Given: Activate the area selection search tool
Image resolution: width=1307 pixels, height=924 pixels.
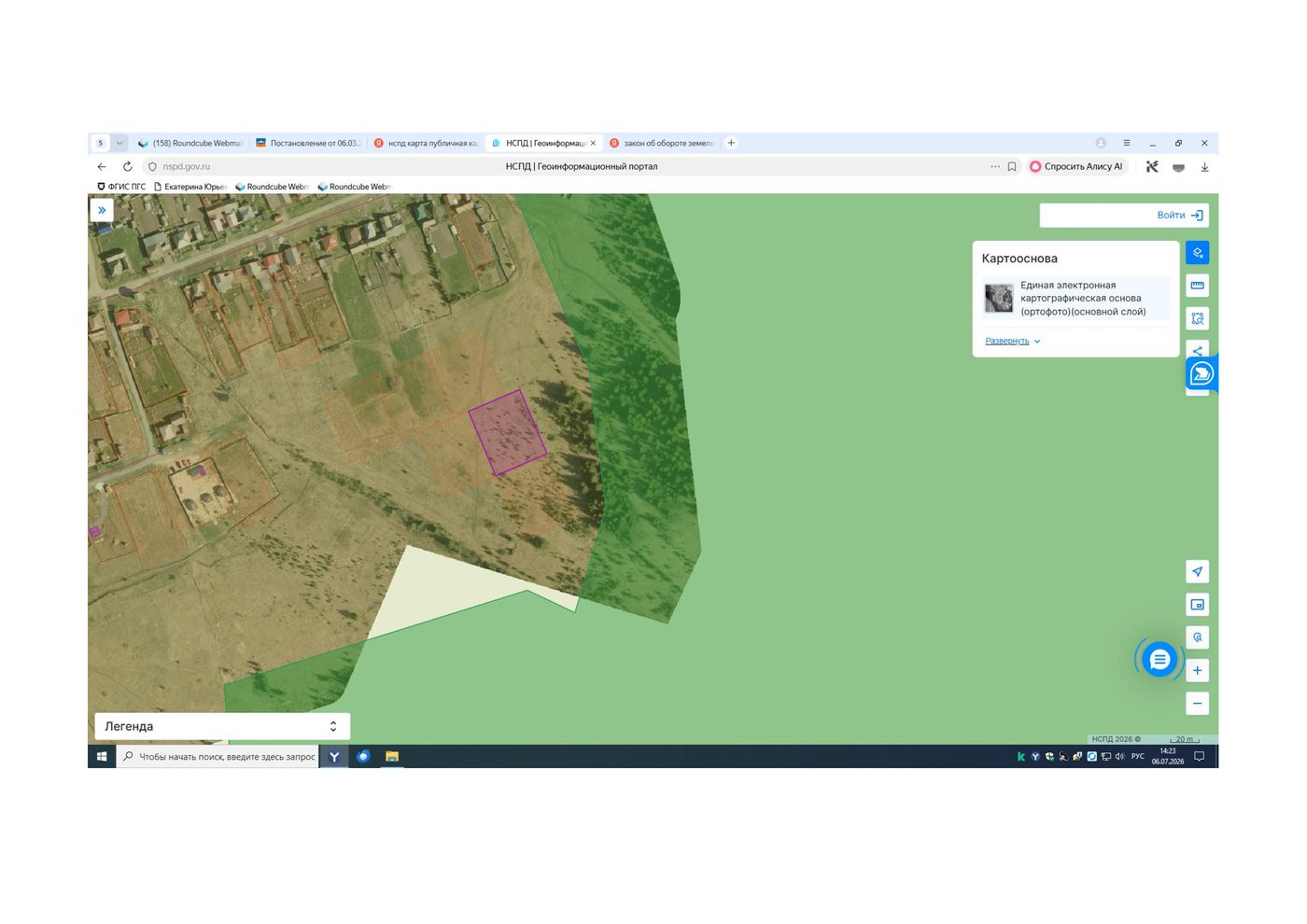Looking at the screenshot, I should (x=1197, y=318).
